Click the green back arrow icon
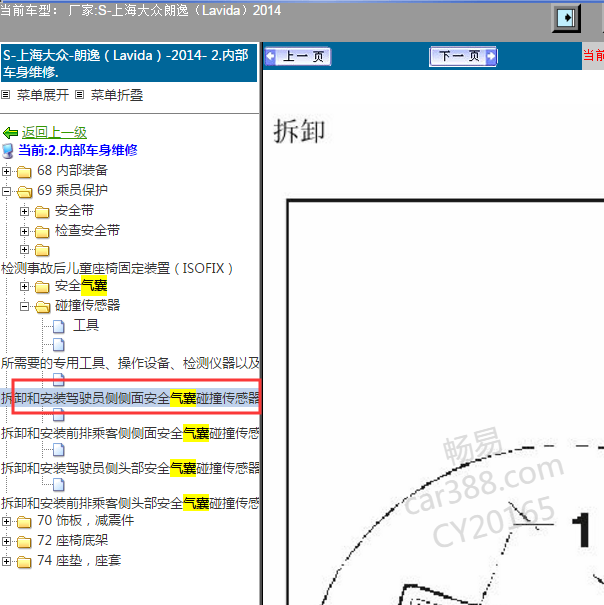This screenshot has width=604, height=605. (10, 133)
